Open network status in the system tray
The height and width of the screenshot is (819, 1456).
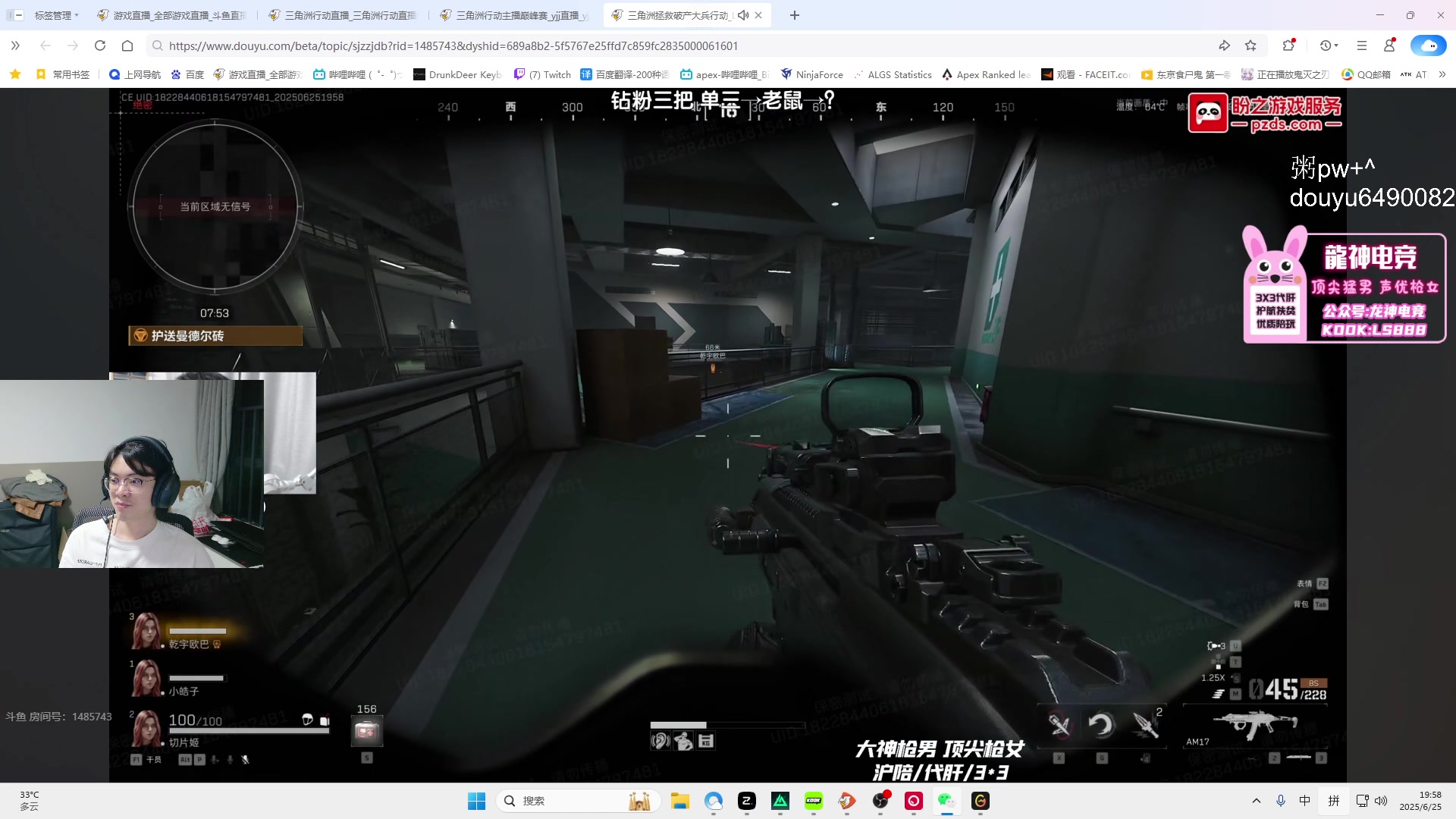[1363, 801]
